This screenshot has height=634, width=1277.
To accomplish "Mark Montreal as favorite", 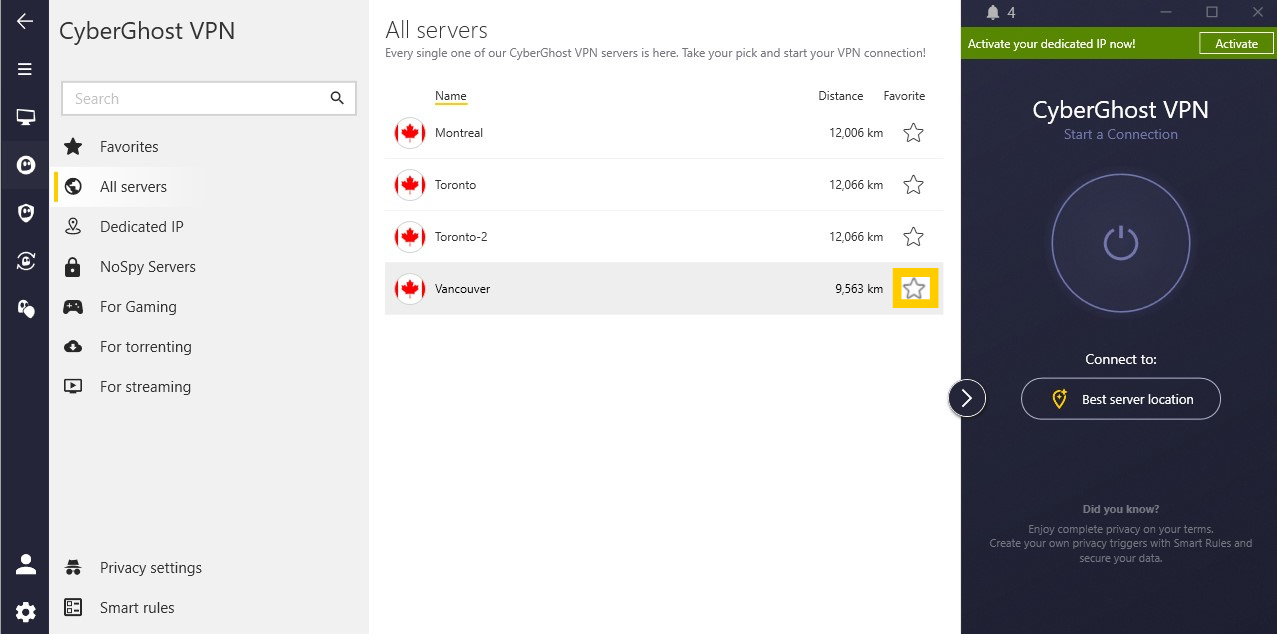I will click(x=913, y=133).
